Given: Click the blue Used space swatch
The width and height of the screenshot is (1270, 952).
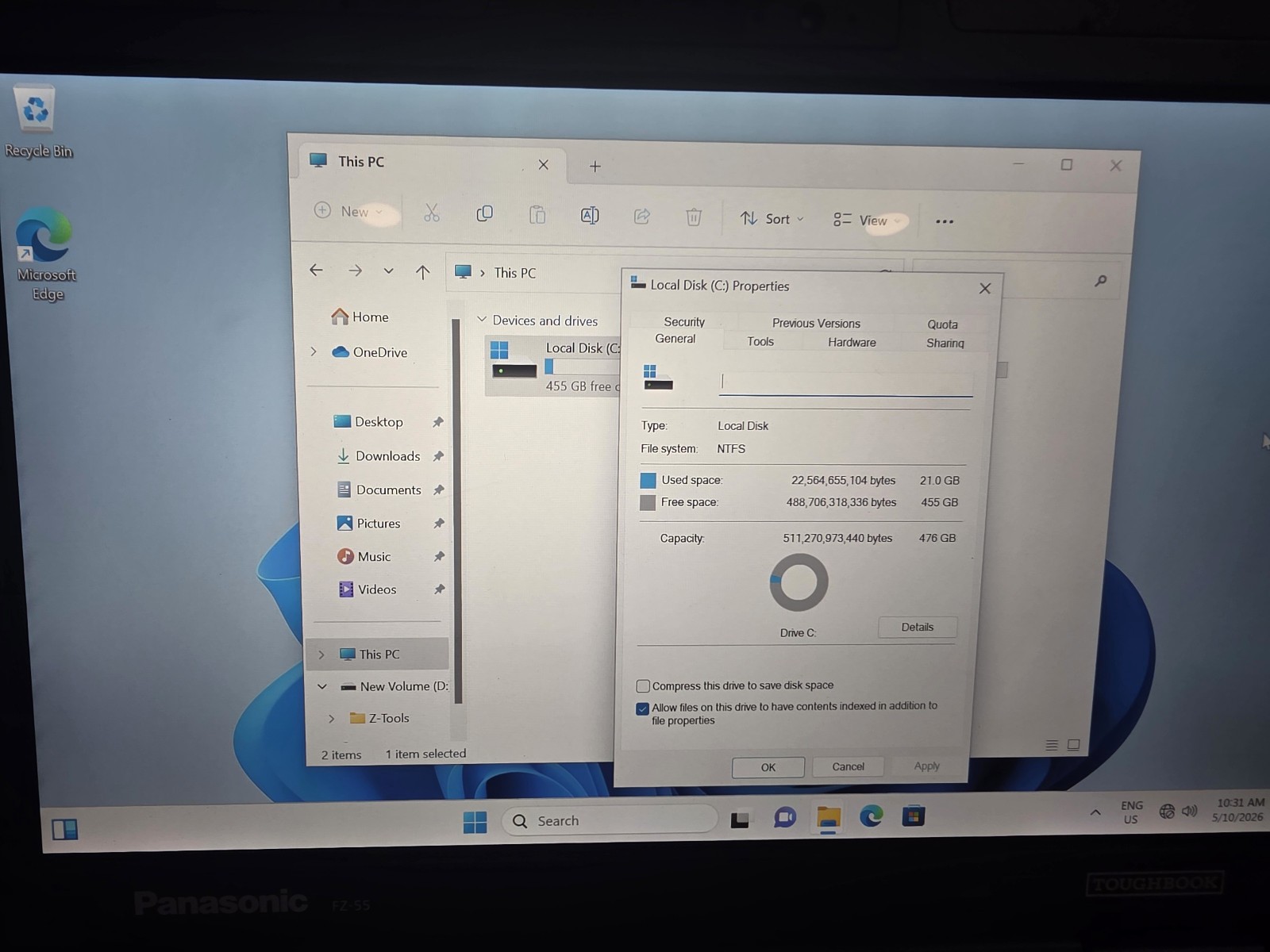Looking at the screenshot, I should (x=648, y=481).
